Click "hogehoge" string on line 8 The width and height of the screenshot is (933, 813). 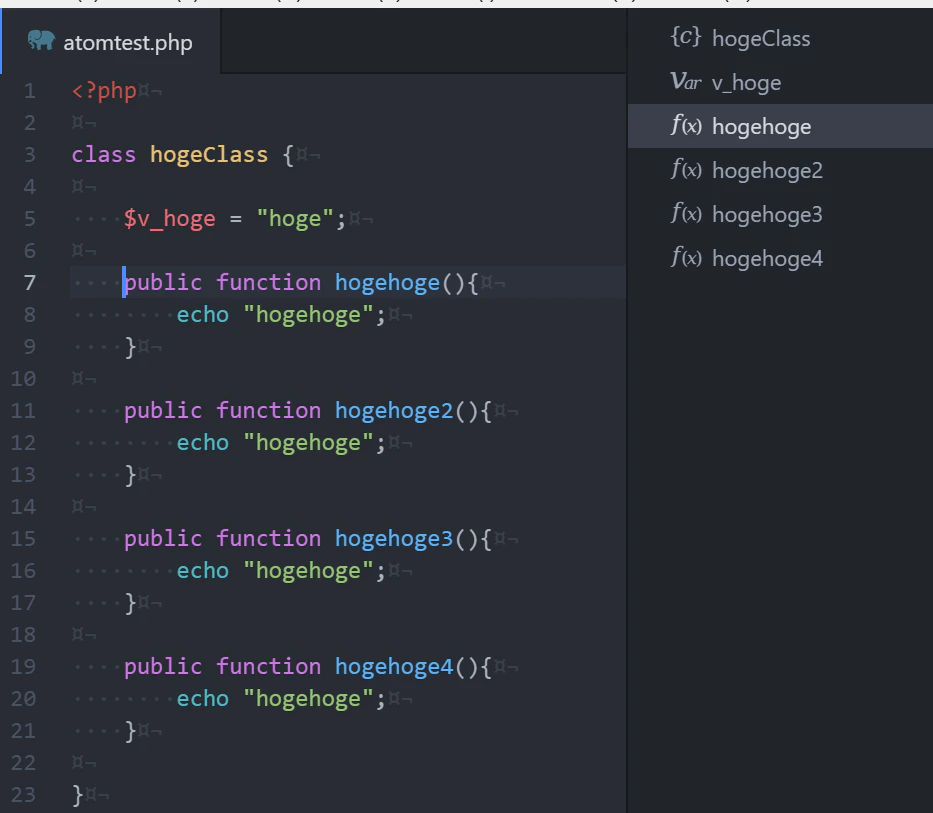tap(308, 314)
